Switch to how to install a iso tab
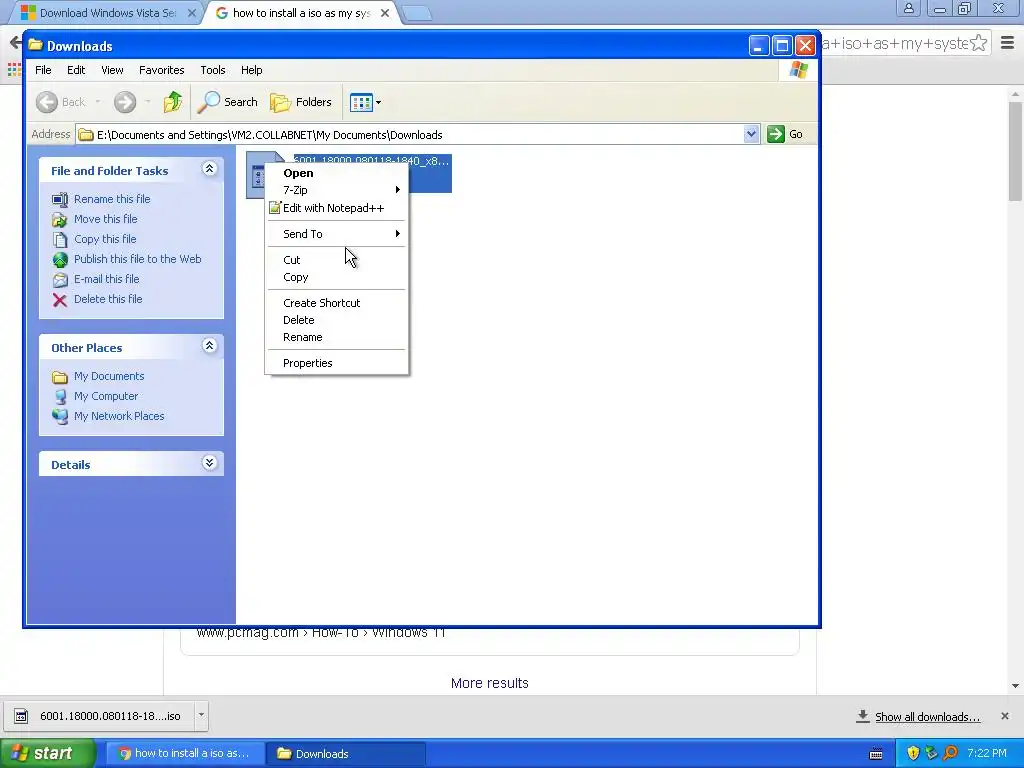Screen dimensions: 1024x768 [300, 12]
